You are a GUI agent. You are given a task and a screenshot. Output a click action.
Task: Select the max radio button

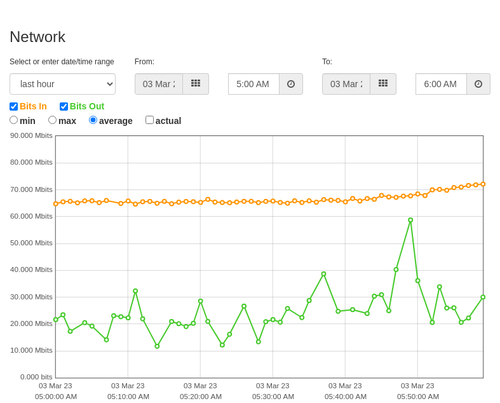click(52, 120)
